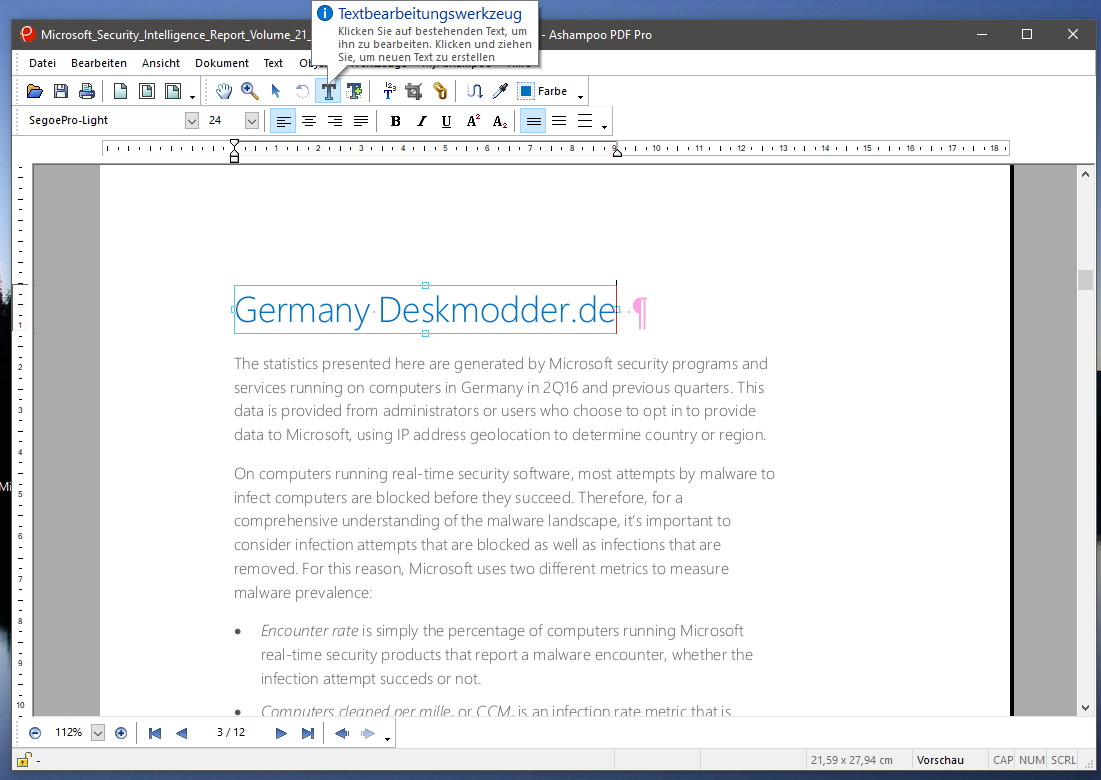The width and height of the screenshot is (1101, 780).
Task: Select the Crop tool
Action: tap(414, 91)
